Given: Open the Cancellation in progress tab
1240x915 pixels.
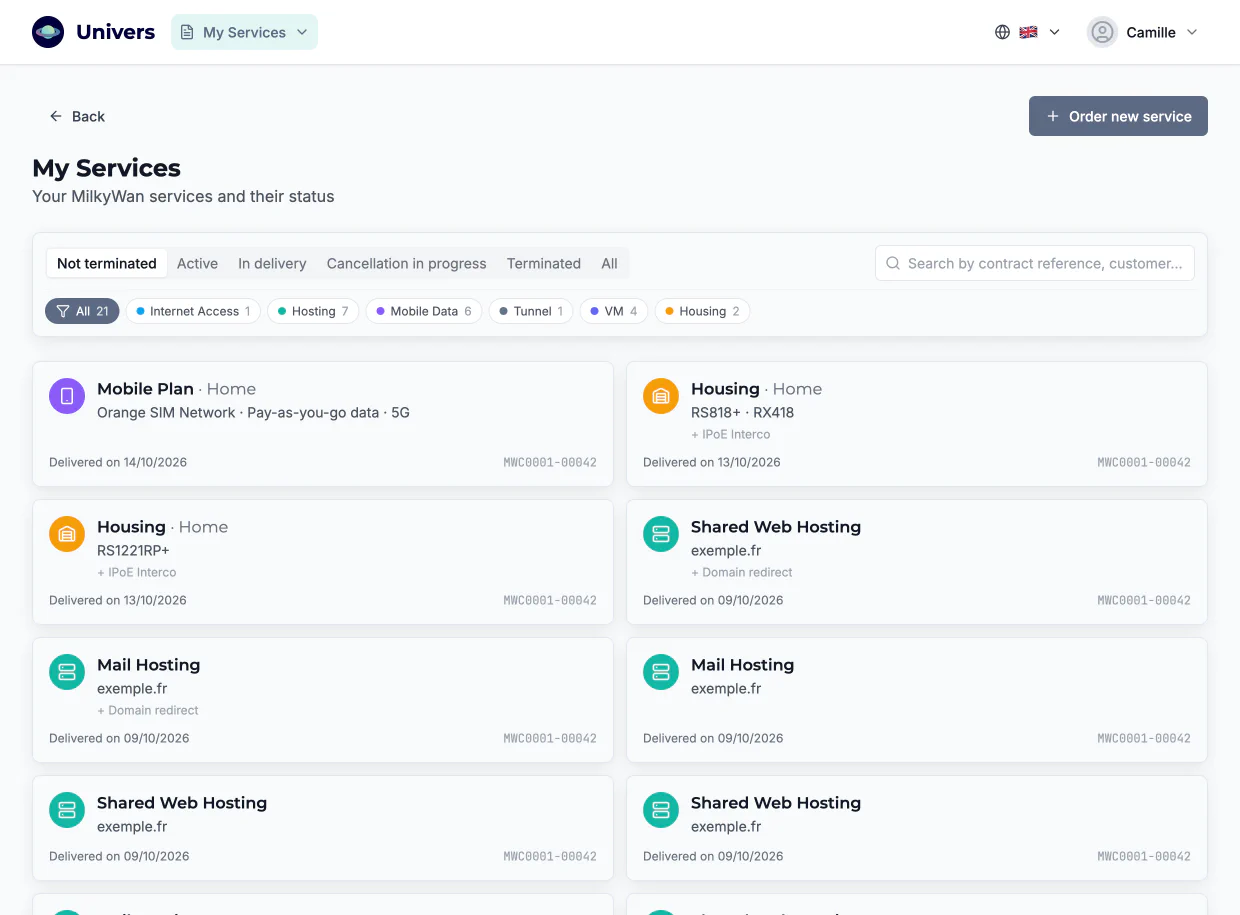Looking at the screenshot, I should point(406,263).
